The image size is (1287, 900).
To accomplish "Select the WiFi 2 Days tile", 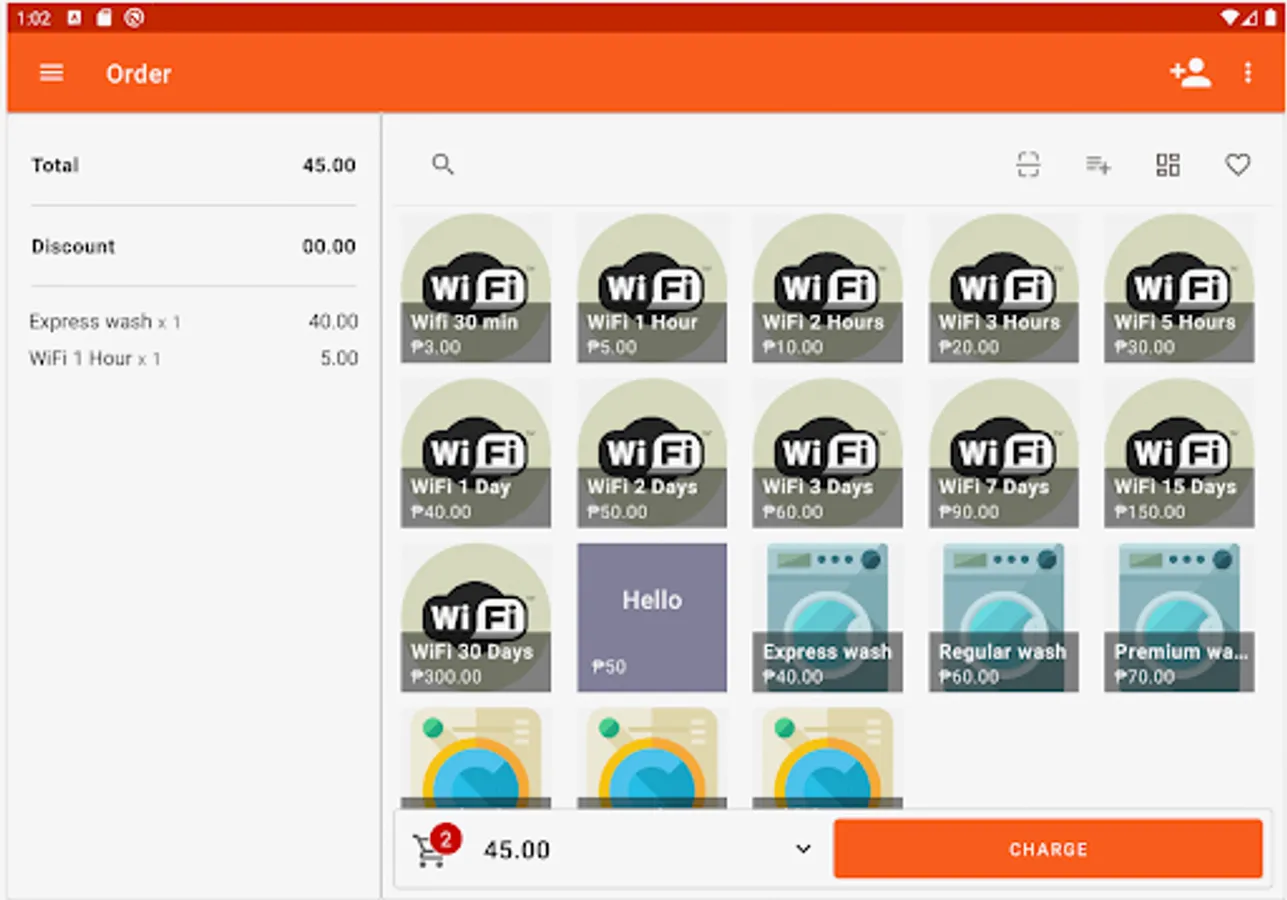I will tap(652, 453).
